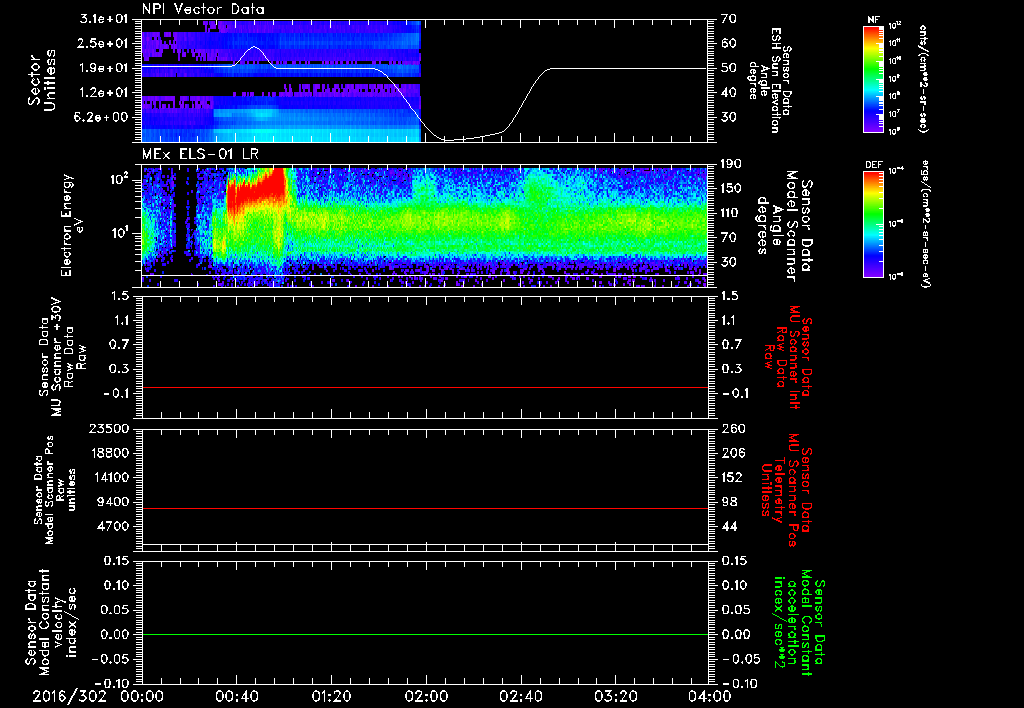Image resolution: width=1024 pixels, height=708 pixels.
Task: Click the red high-flux burst in ELS spectrogram
Action: (257, 189)
